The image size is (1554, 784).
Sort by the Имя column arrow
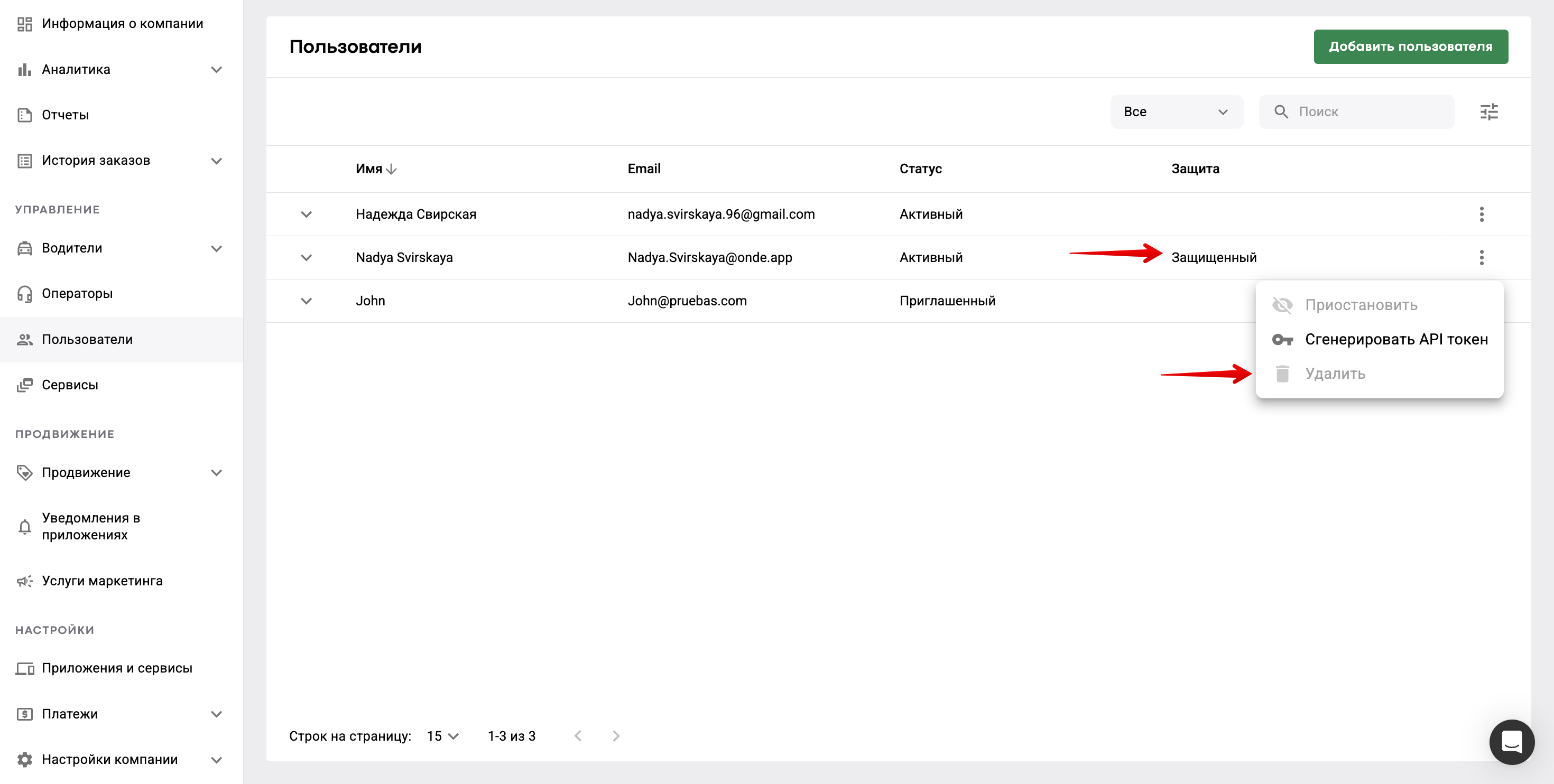pos(391,170)
